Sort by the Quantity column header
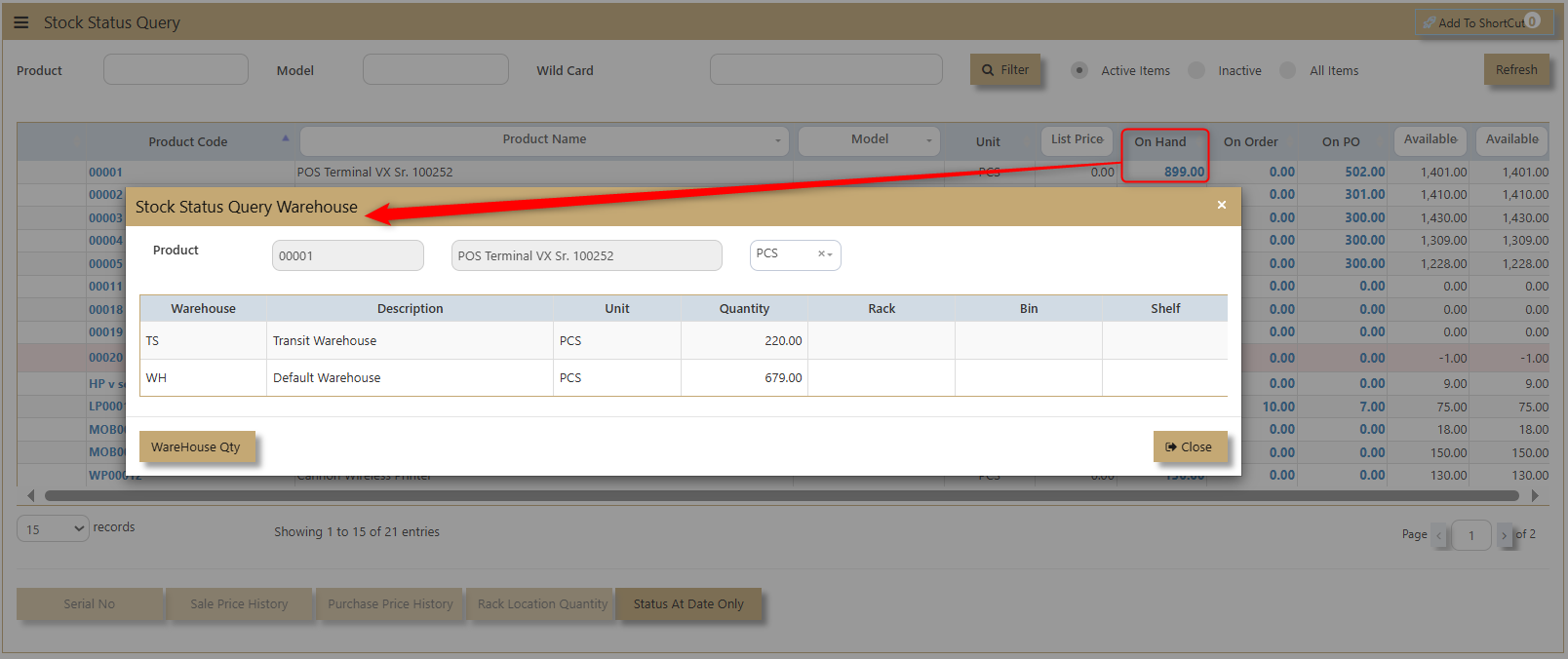 click(x=744, y=309)
